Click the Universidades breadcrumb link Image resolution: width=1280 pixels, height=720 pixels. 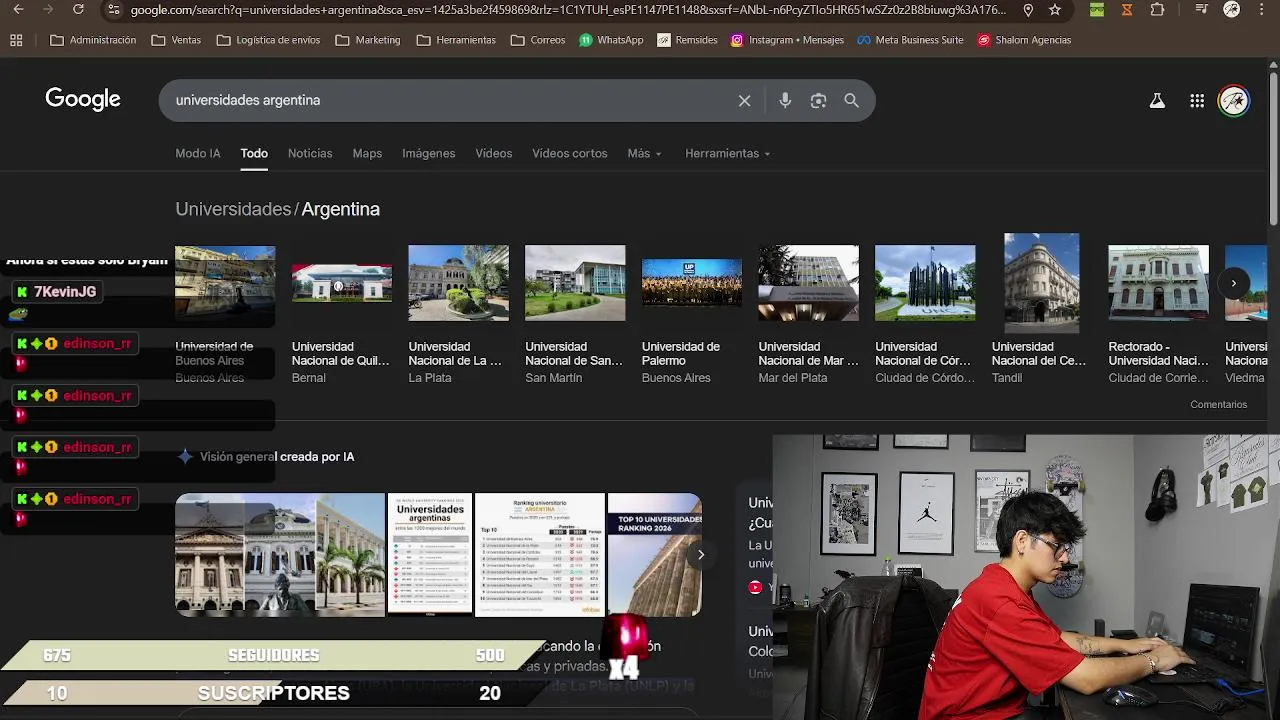click(233, 209)
